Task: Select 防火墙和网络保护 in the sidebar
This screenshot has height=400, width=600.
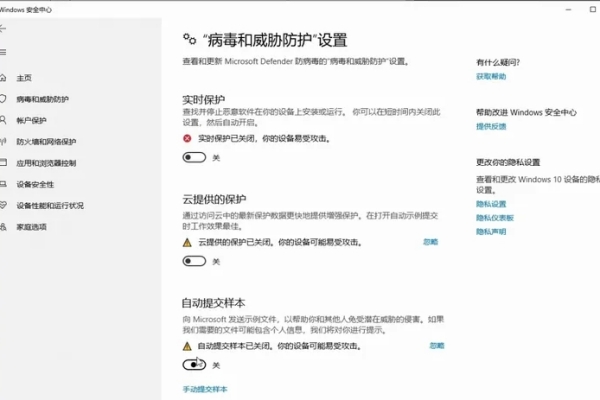Action: [x=46, y=142]
